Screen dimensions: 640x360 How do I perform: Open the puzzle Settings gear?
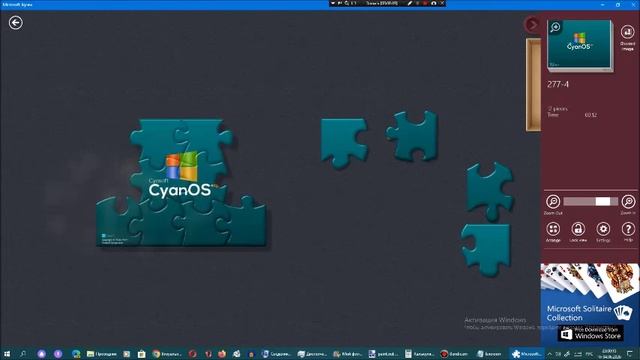click(603, 229)
